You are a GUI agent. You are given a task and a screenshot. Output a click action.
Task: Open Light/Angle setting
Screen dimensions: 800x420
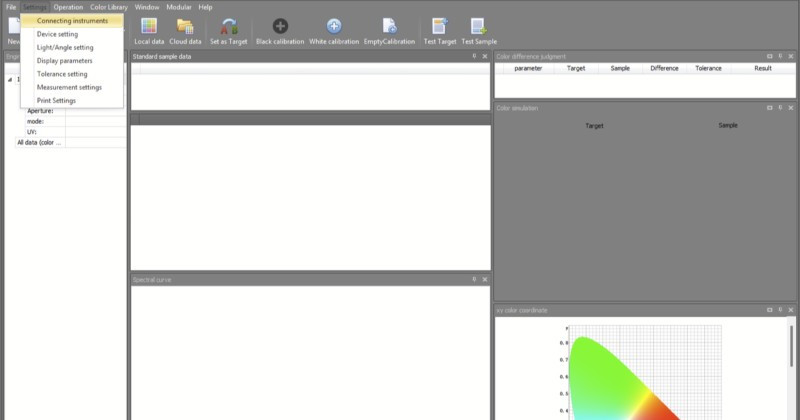pos(72,47)
